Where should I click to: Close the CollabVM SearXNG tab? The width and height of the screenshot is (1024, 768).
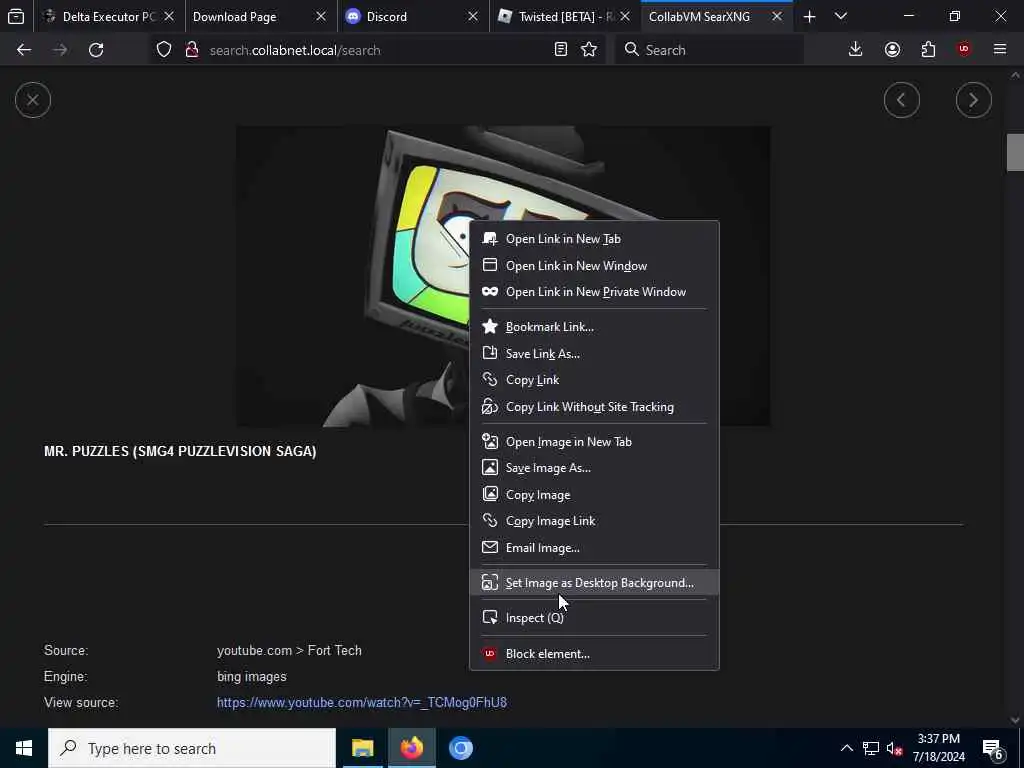(x=777, y=16)
